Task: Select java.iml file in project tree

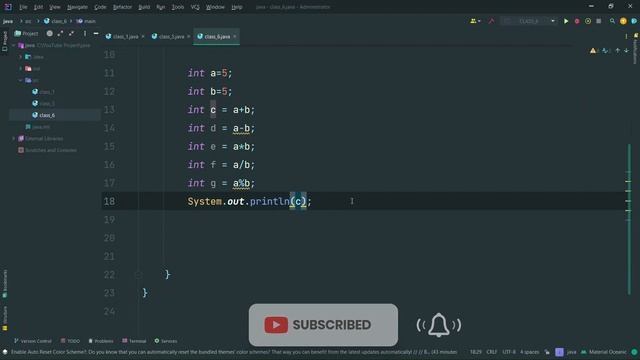Action: (38, 127)
